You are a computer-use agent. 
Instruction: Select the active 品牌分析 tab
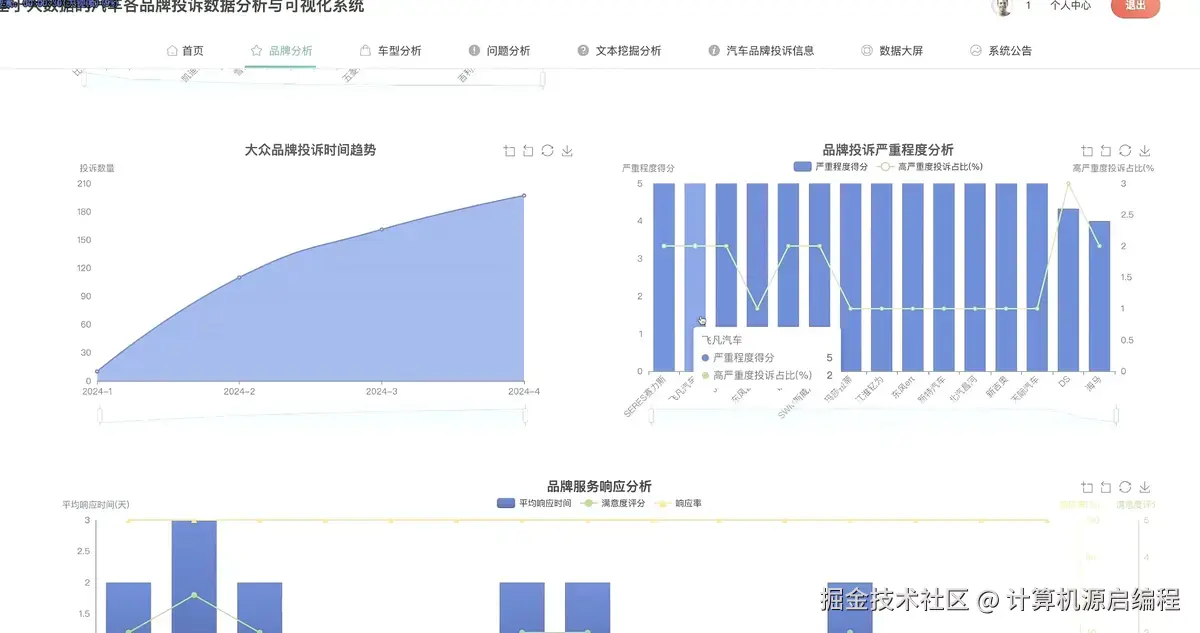[281, 50]
